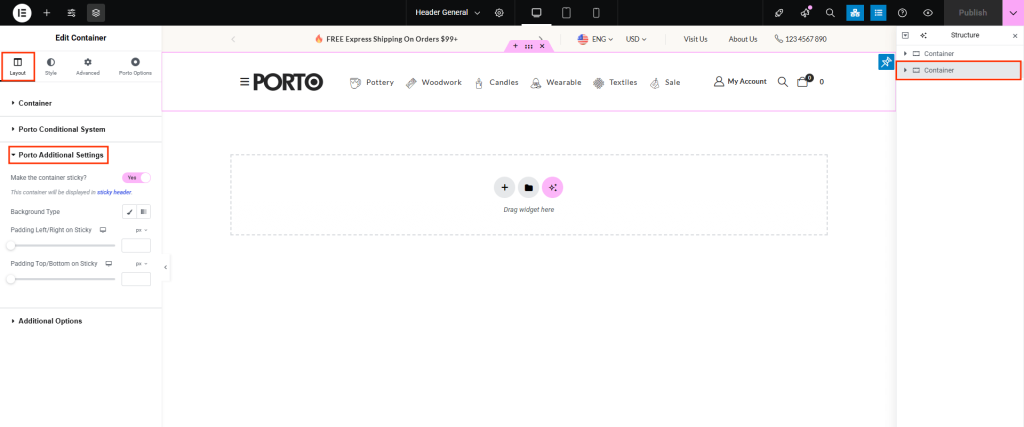Click the Publish button
Image resolution: width=1024 pixels, height=427 pixels.
[x=972, y=13]
